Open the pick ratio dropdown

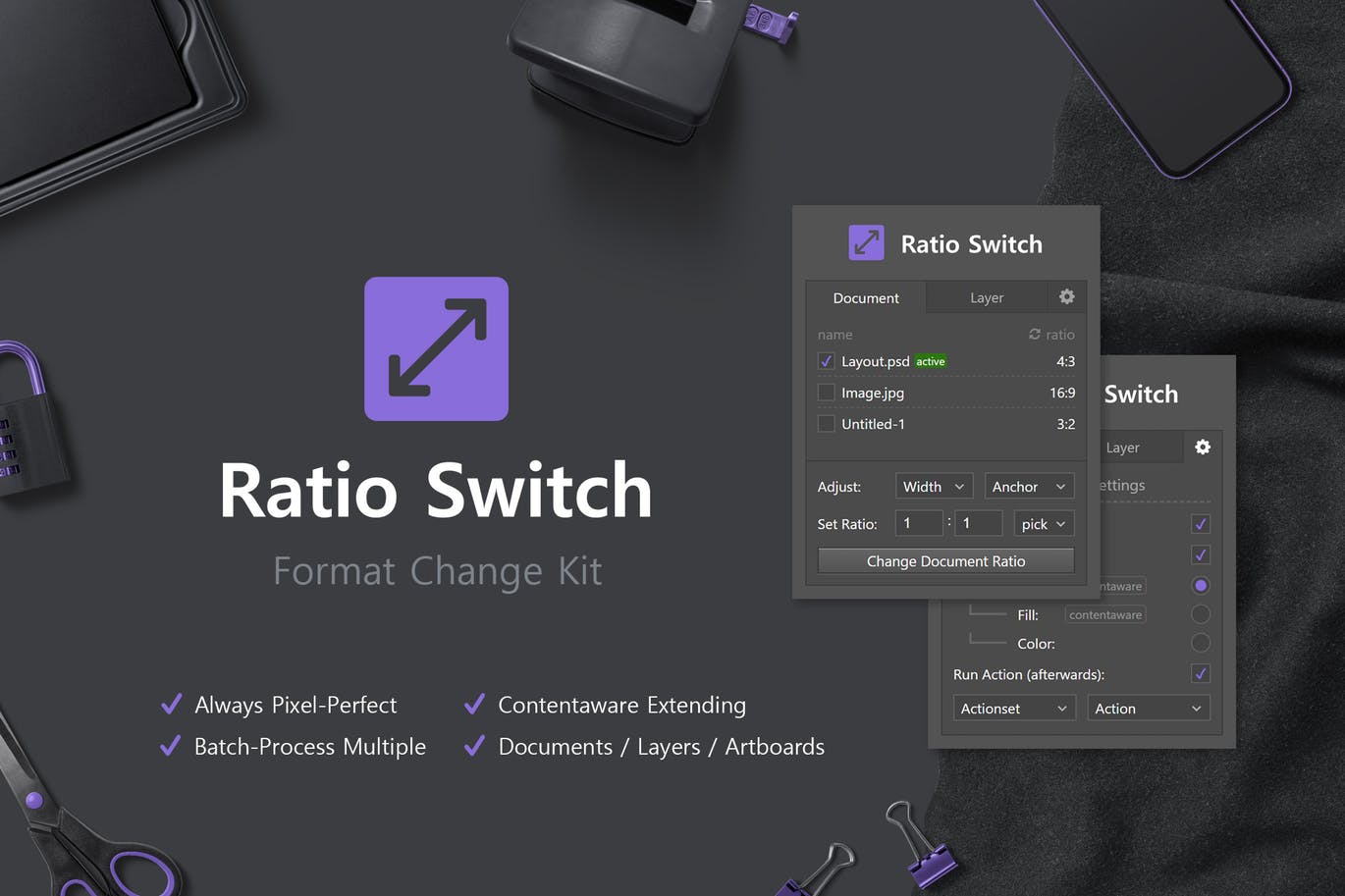[x=1043, y=523]
